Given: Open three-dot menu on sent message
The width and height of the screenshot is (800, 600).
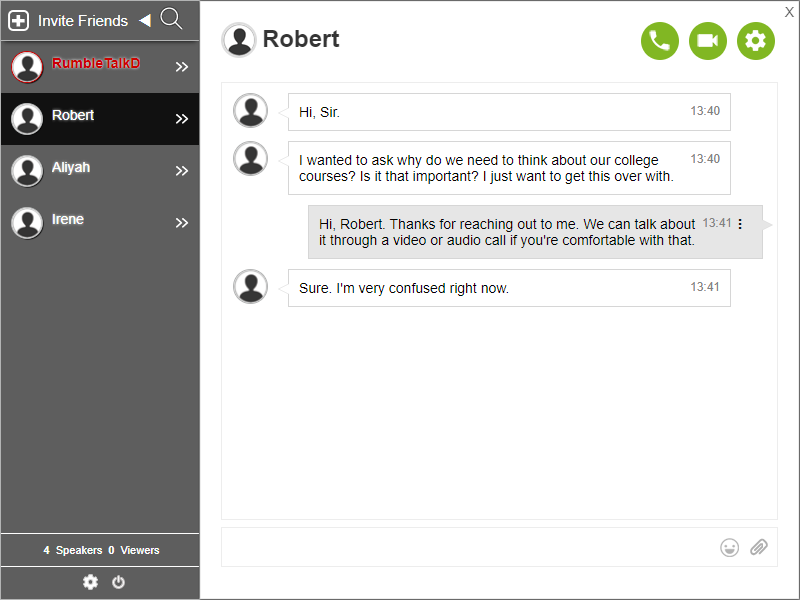Looking at the screenshot, I should [x=740, y=224].
